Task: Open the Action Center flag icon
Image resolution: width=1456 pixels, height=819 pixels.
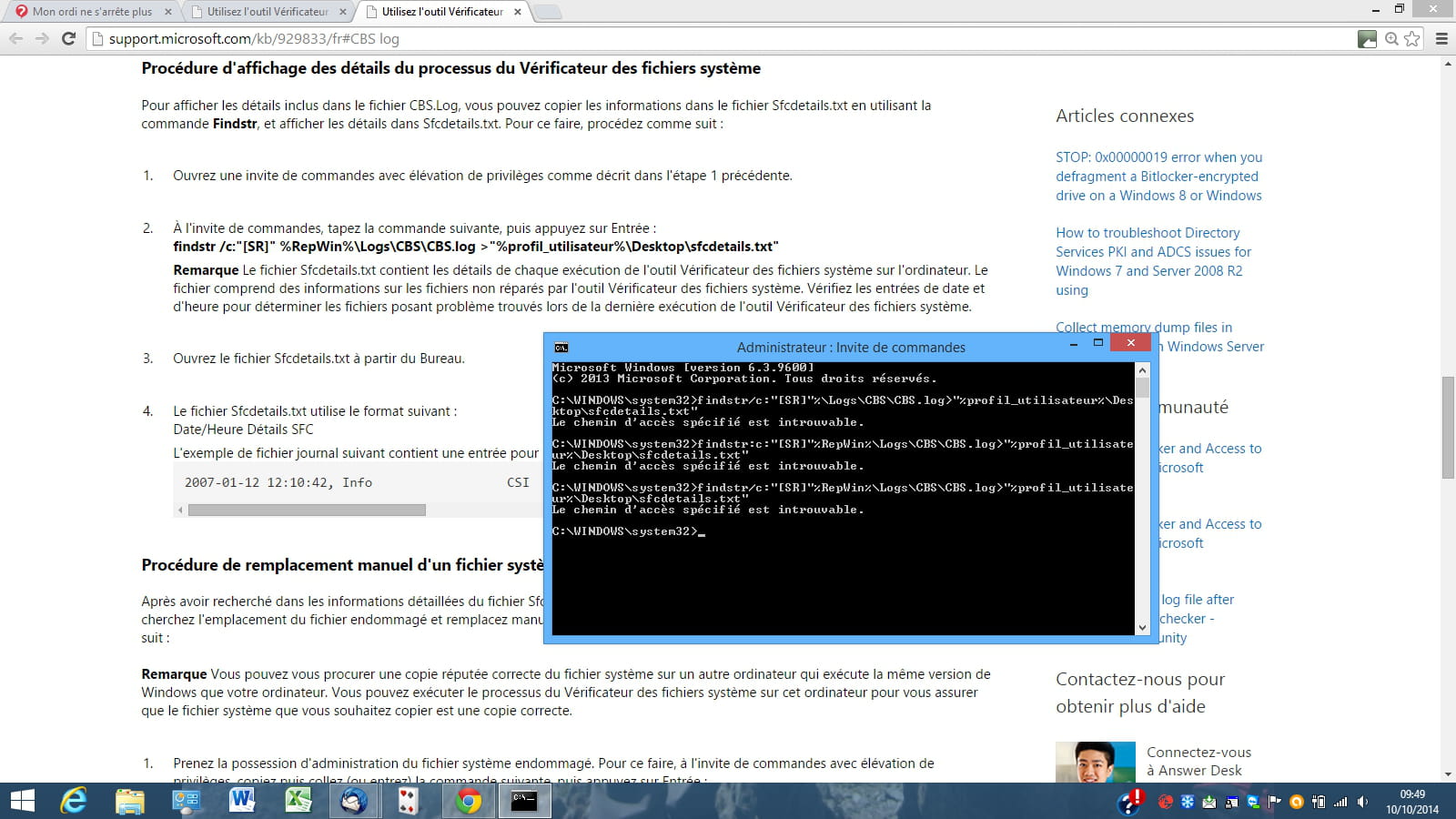Action: [1275, 802]
